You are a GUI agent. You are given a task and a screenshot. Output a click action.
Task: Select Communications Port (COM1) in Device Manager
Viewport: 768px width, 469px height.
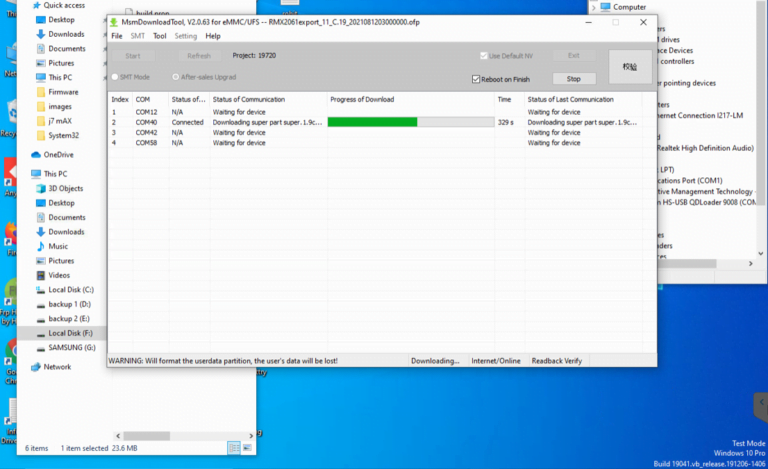pyautogui.click(x=690, y=181)
